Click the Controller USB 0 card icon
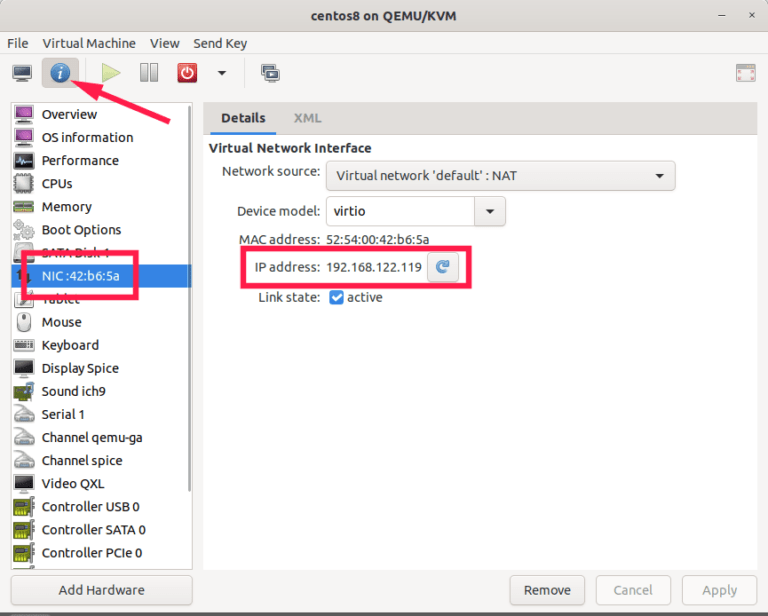The width and height of the screenshot is (768, 616). (24, 506)
